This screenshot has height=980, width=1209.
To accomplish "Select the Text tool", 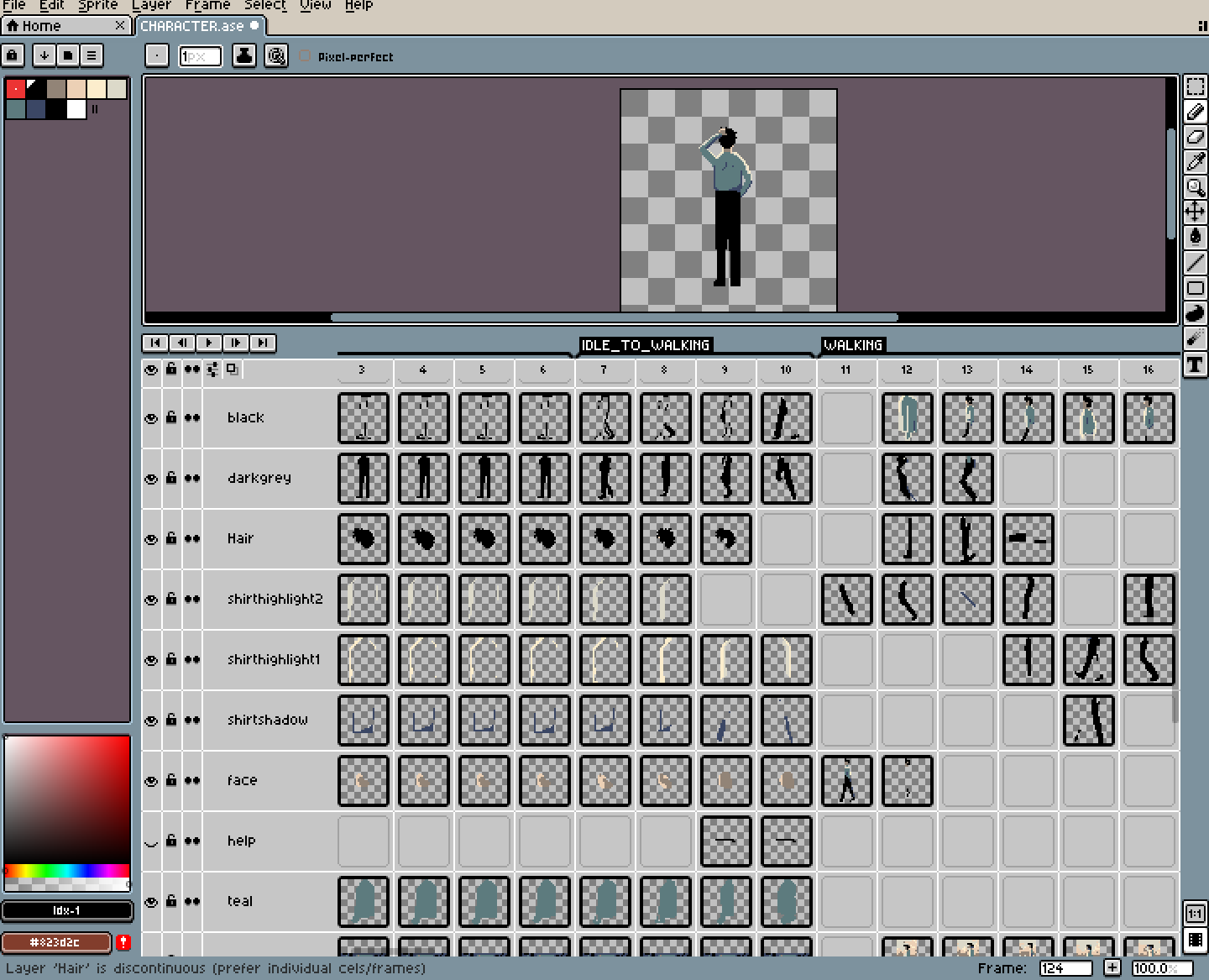I will point(1196,364).
